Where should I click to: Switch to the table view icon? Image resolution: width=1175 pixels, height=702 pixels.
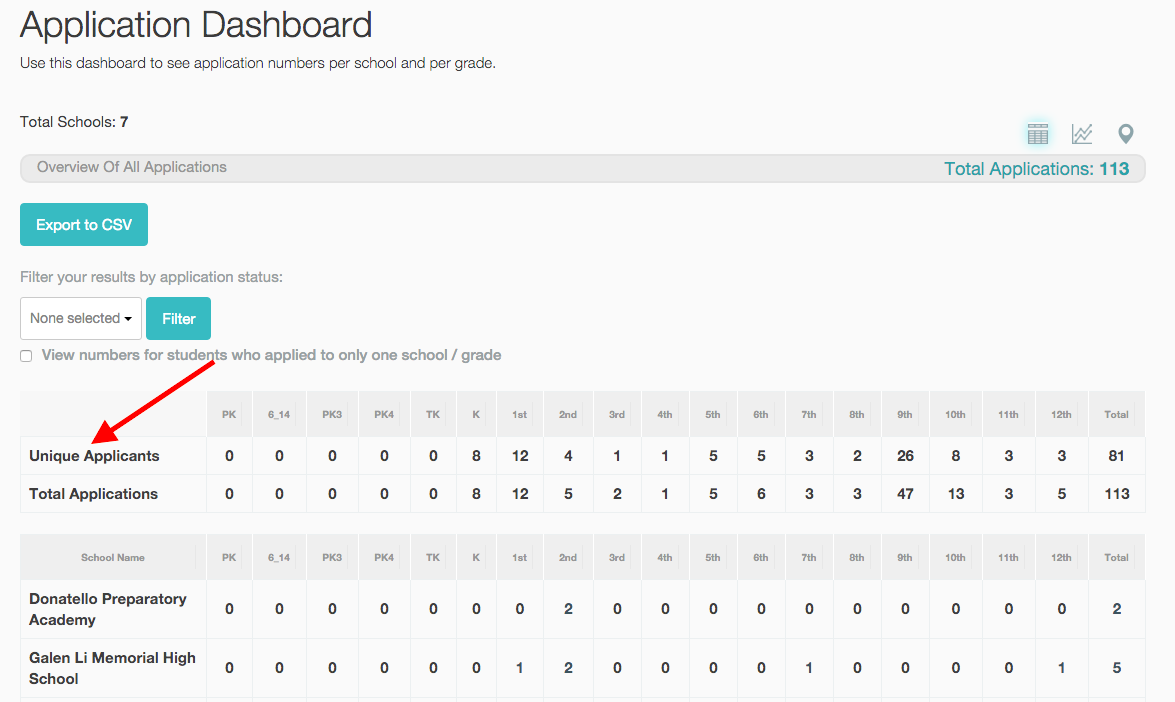(x=1038, y=134)
